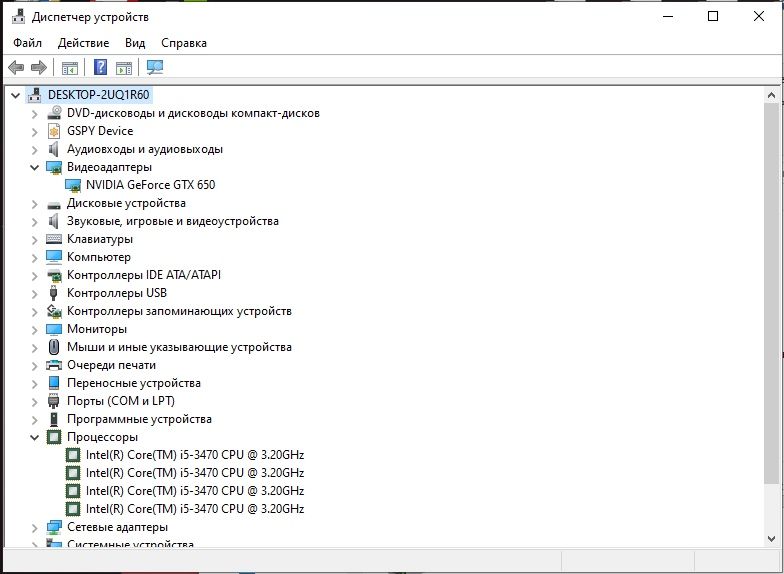Image resolution: width=784 pixels, height=574 pixels.
Task: Open Help via the question mark toolbar icon
Action: [100, 67]
